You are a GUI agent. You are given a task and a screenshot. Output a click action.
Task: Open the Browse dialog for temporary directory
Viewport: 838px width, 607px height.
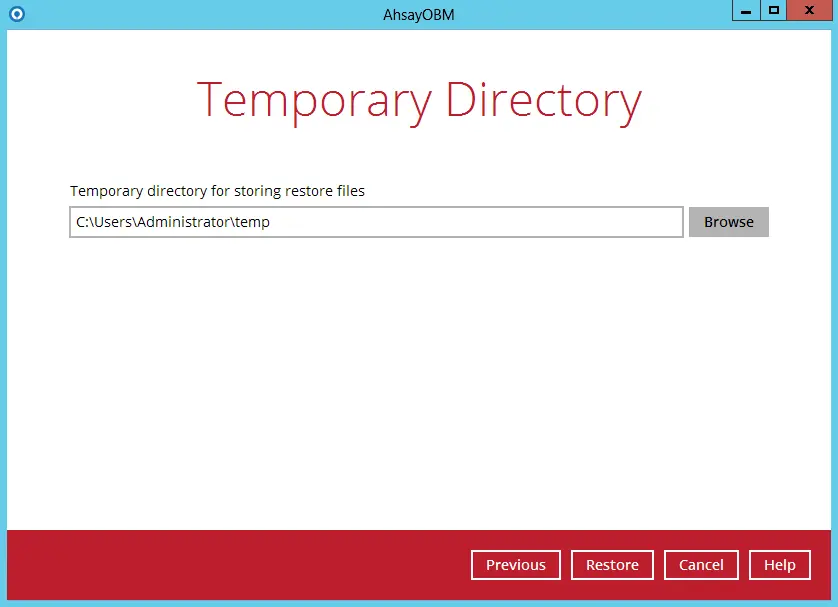(728, 221)
